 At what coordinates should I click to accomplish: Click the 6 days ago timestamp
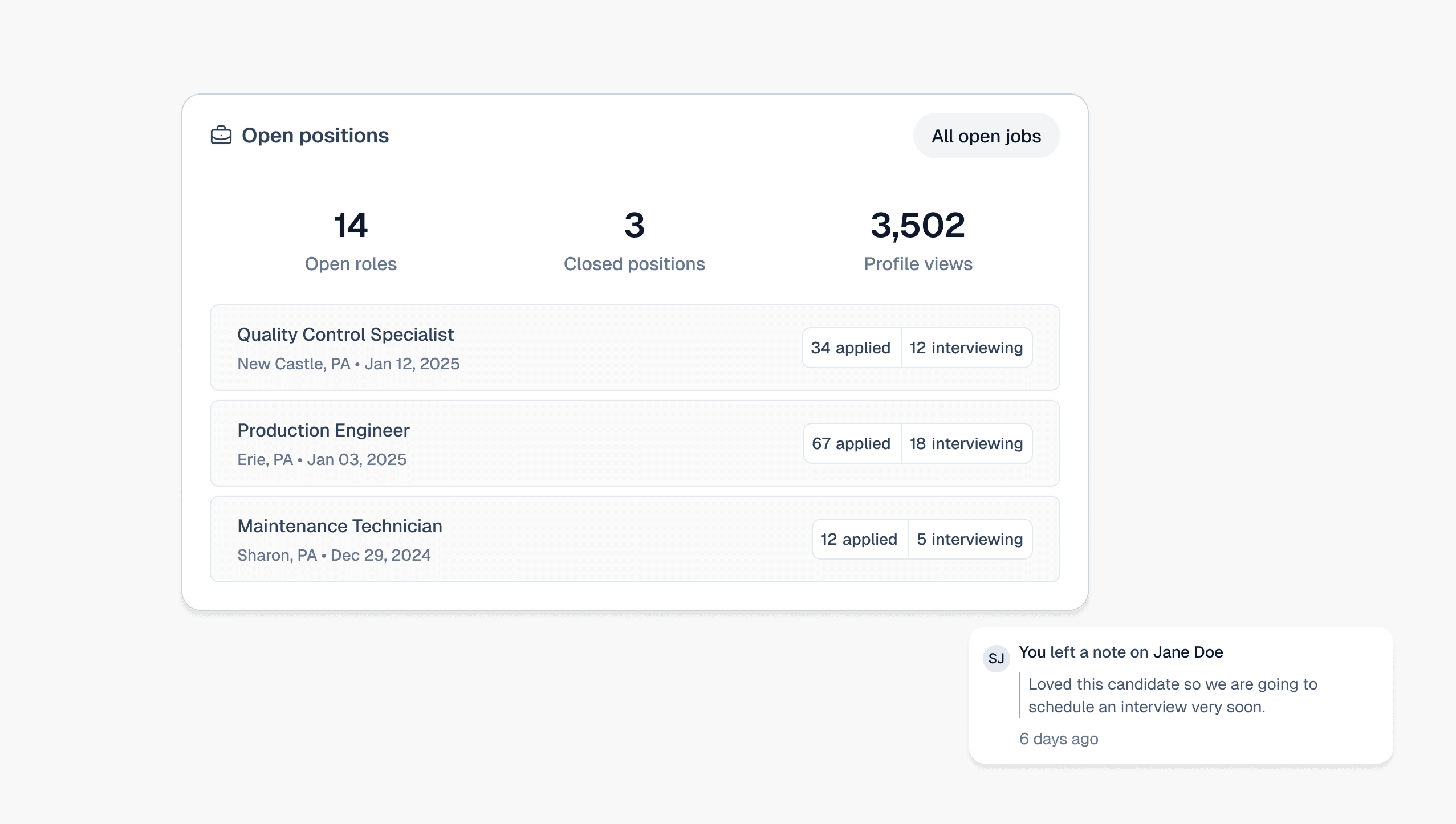1058,739
